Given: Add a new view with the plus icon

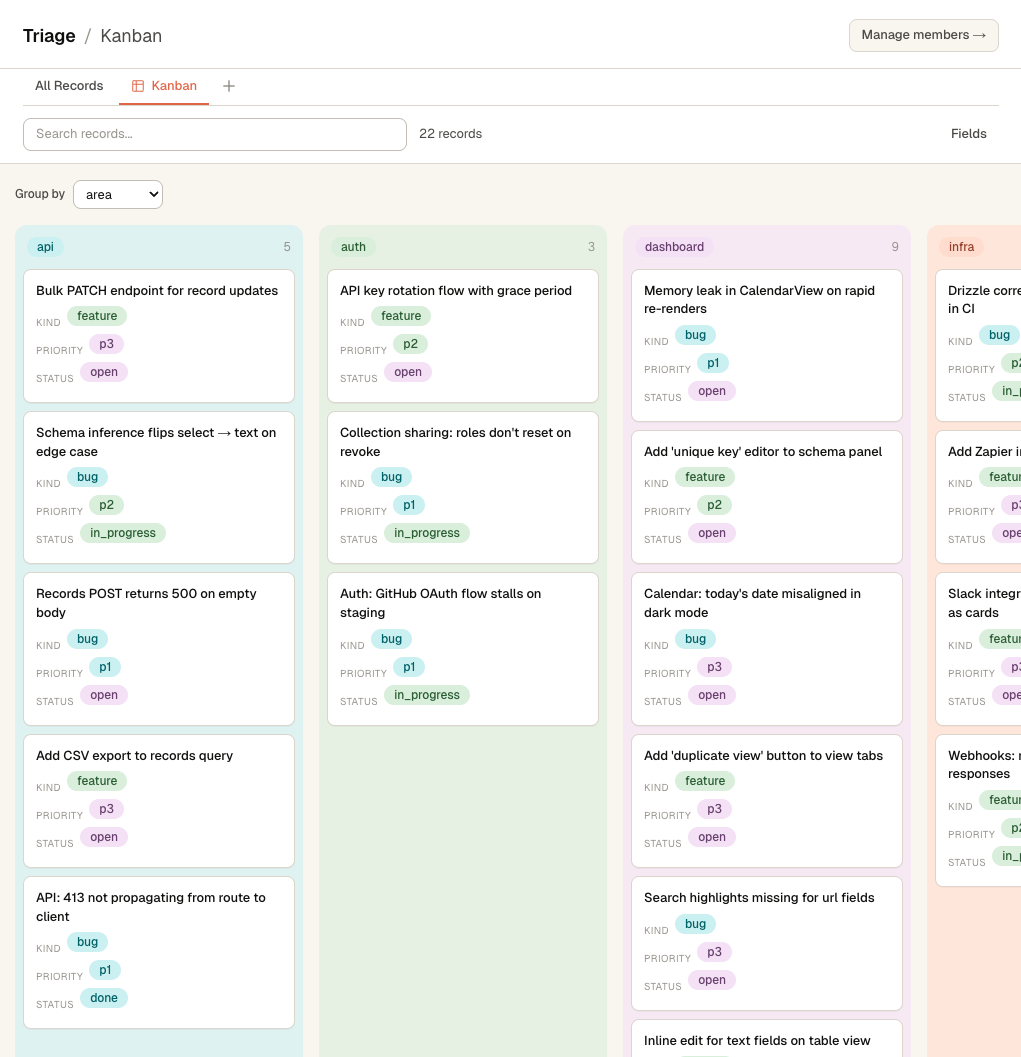Looking at the screenshot, I should pyautogui.click(x=229, y=86).
